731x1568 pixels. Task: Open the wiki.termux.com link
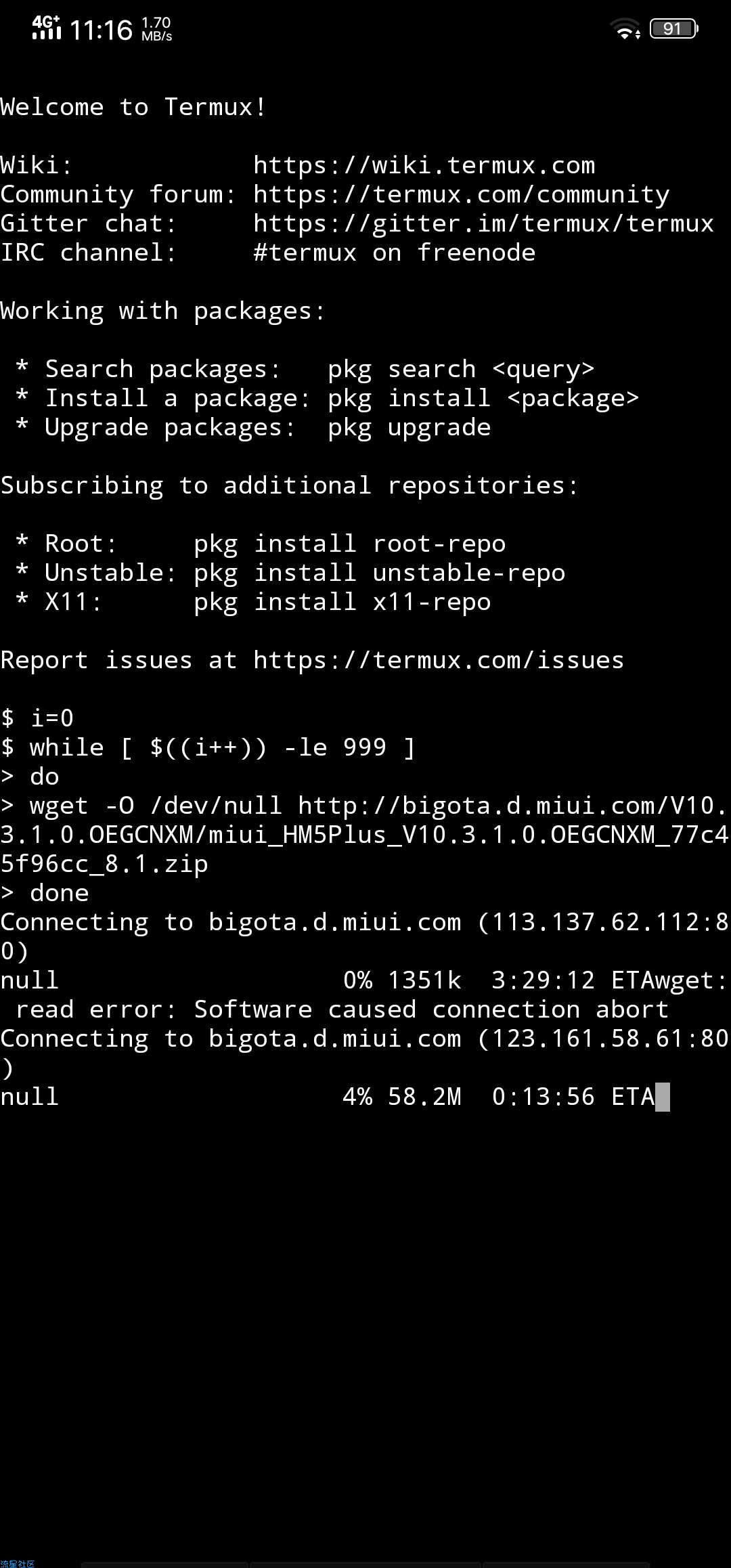click(x=424, y=165)
